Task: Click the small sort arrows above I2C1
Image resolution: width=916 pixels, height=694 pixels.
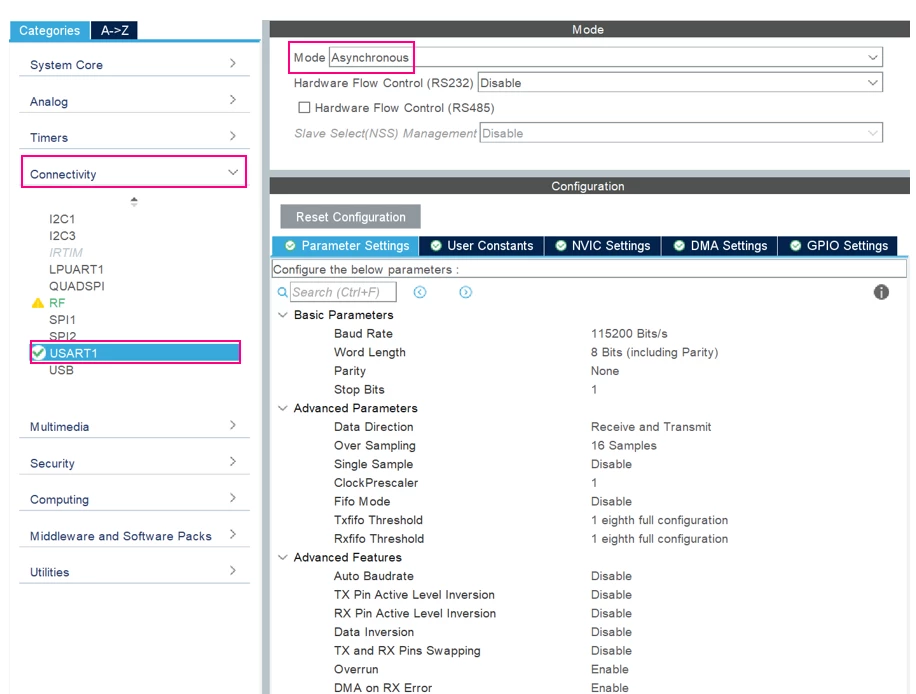Action: tap(134, 202)
